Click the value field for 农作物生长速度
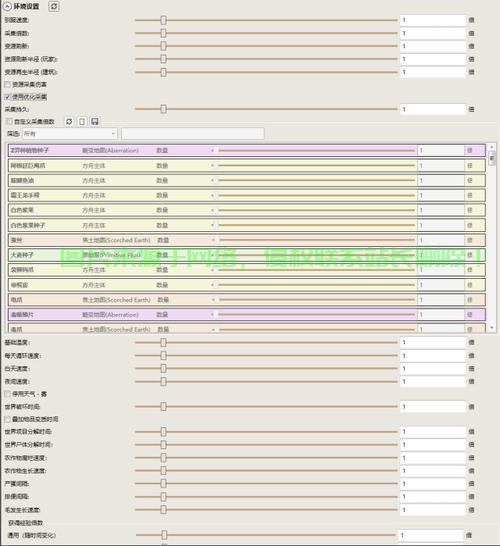Screen dimensions: 500x546 point(433,470)
